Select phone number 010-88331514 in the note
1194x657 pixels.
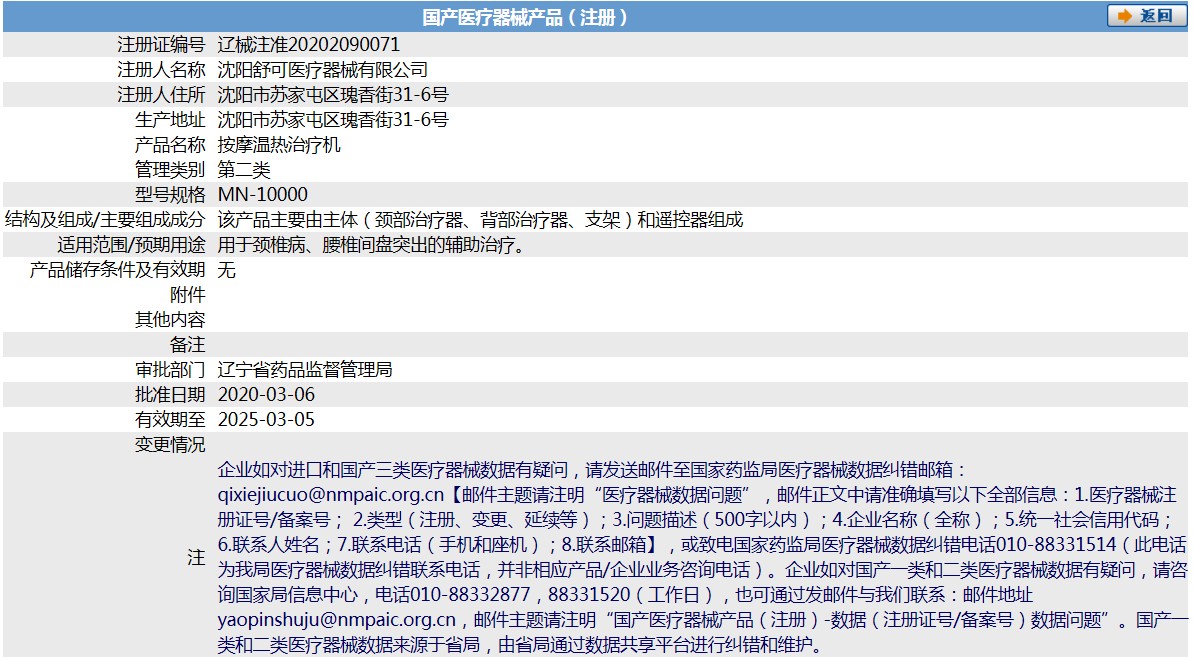point(1056,545)
